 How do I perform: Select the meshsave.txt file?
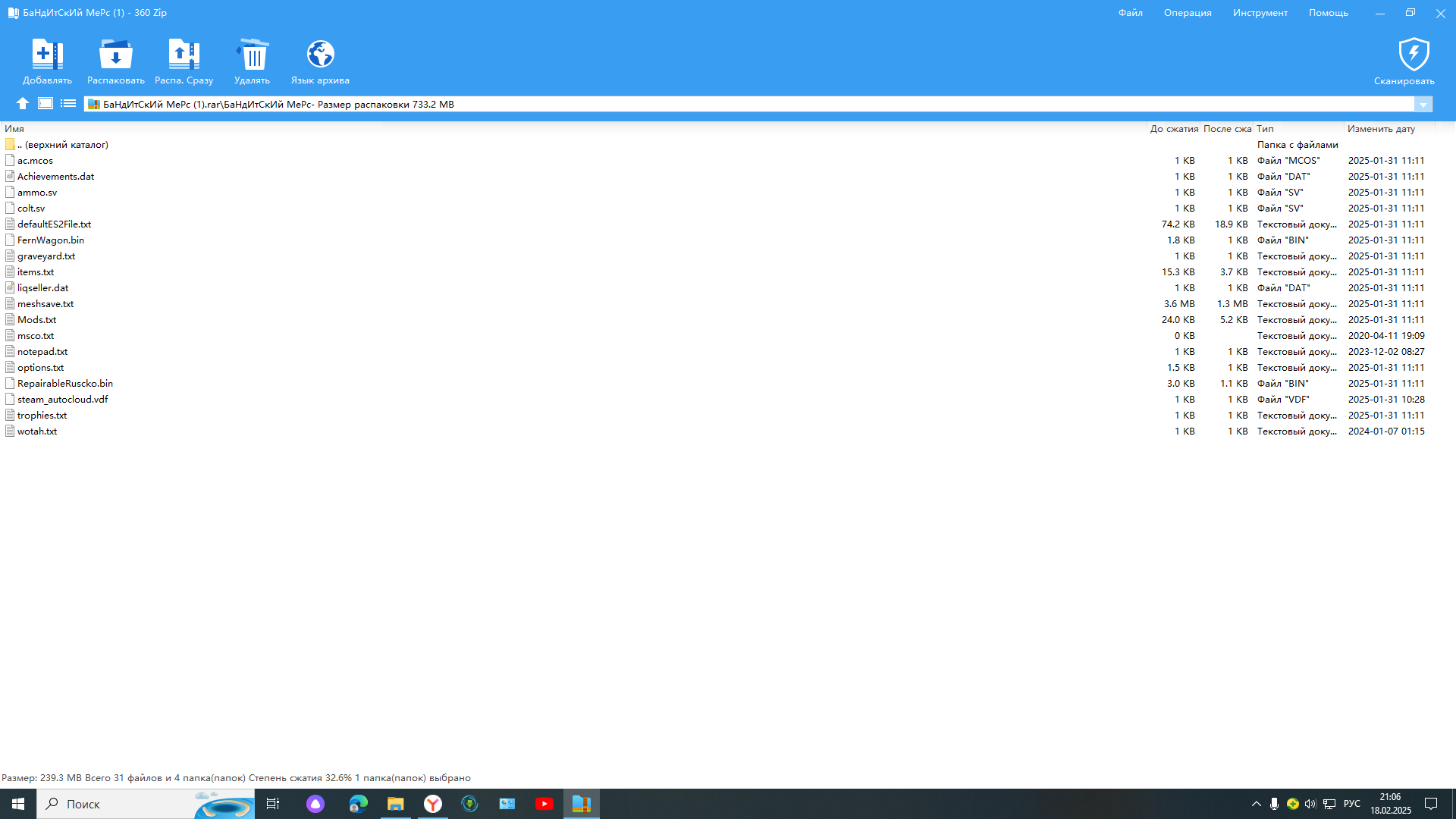45,304
